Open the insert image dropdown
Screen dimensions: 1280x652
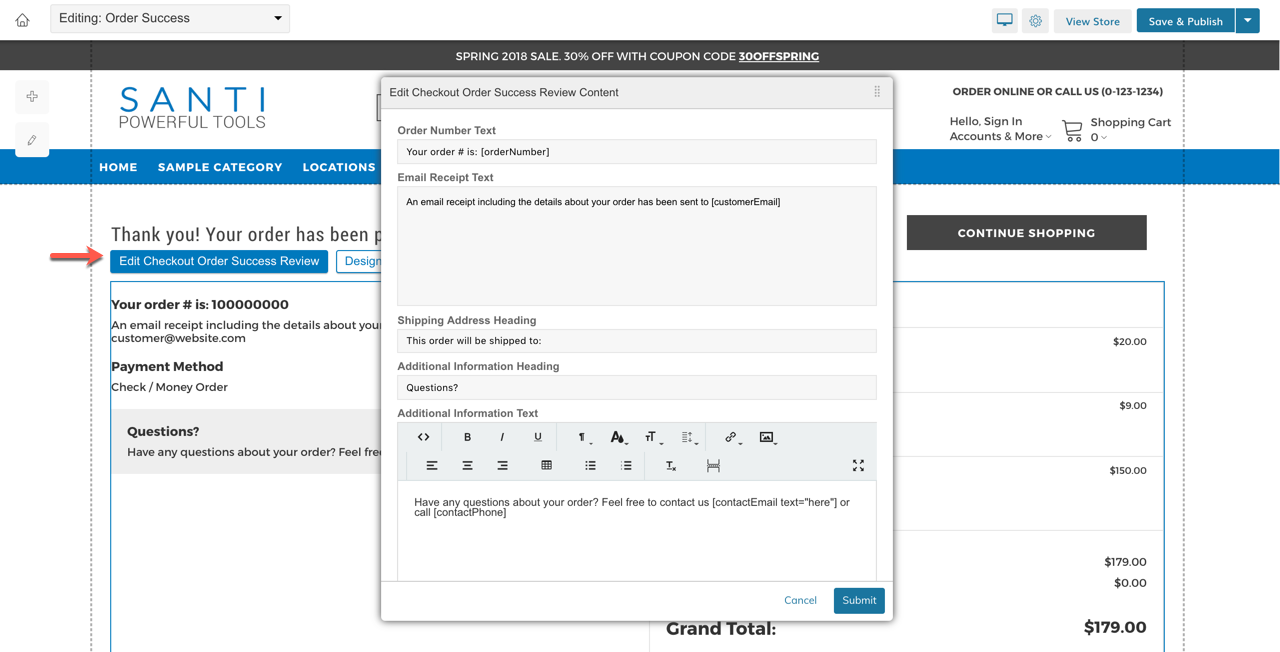click(767, 437)
